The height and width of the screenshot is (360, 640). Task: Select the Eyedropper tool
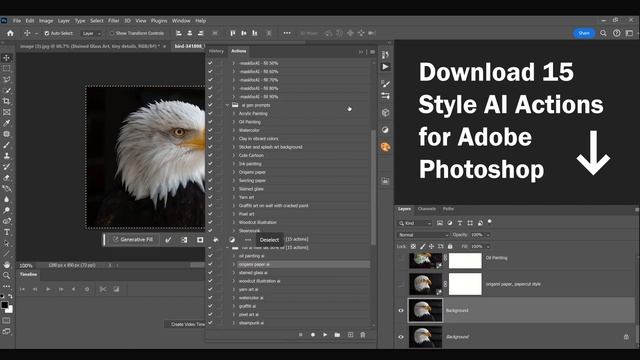[x=7, y=123]
